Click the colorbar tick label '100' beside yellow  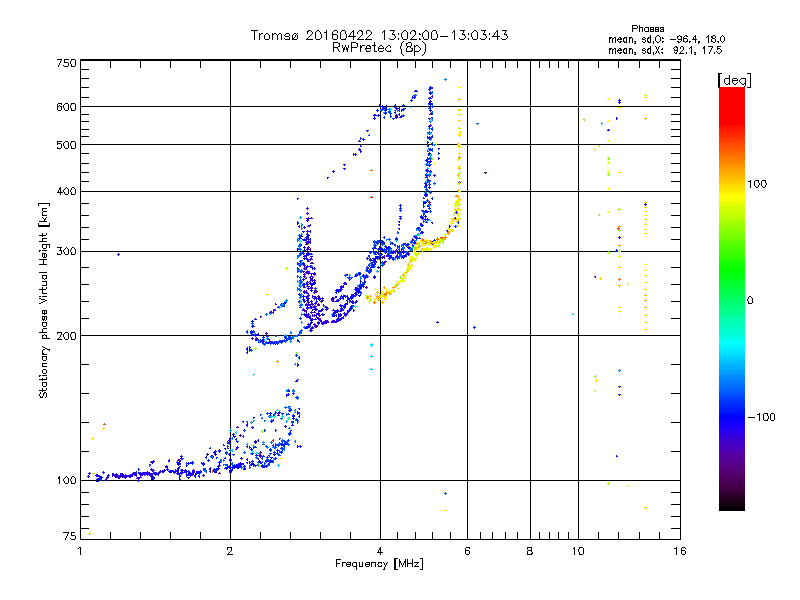point(757,184)
